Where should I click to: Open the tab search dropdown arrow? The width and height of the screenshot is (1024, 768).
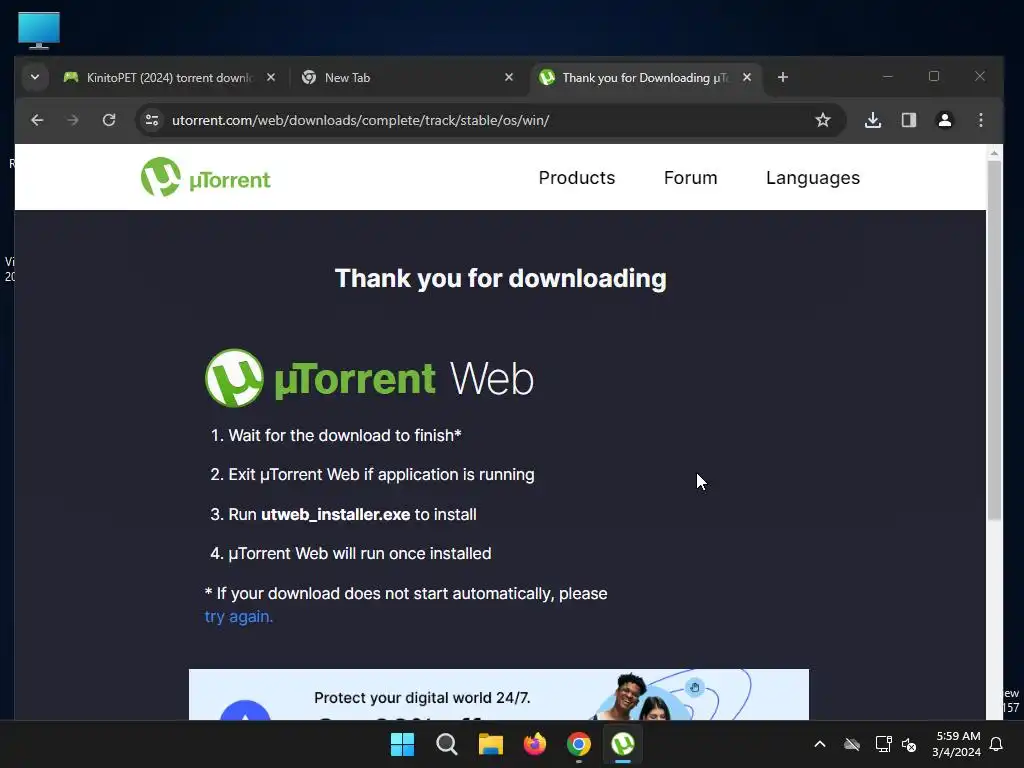point(35,77)
